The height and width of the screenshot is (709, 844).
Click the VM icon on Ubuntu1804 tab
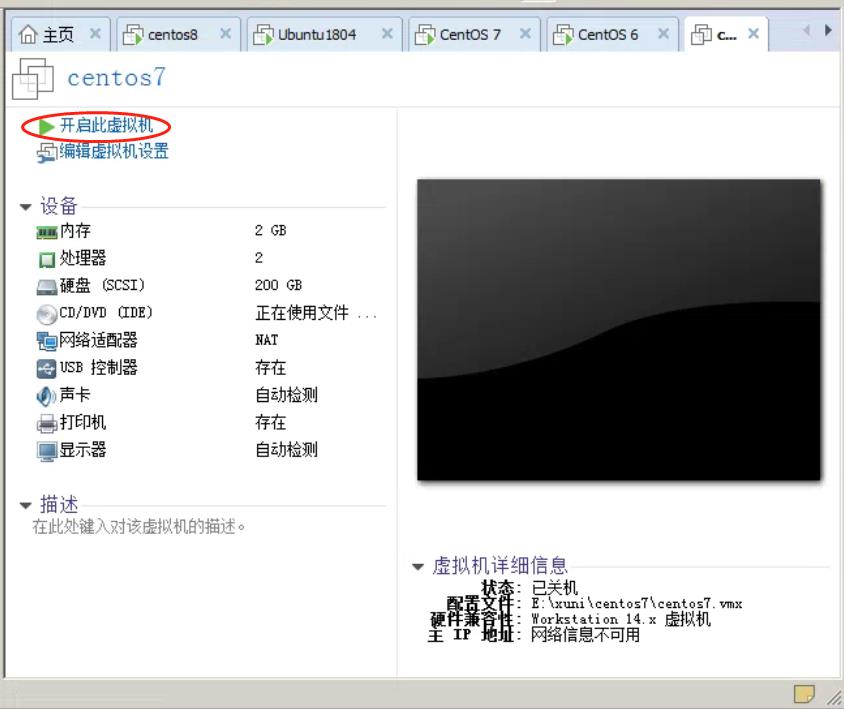click(x=263, y=35)
